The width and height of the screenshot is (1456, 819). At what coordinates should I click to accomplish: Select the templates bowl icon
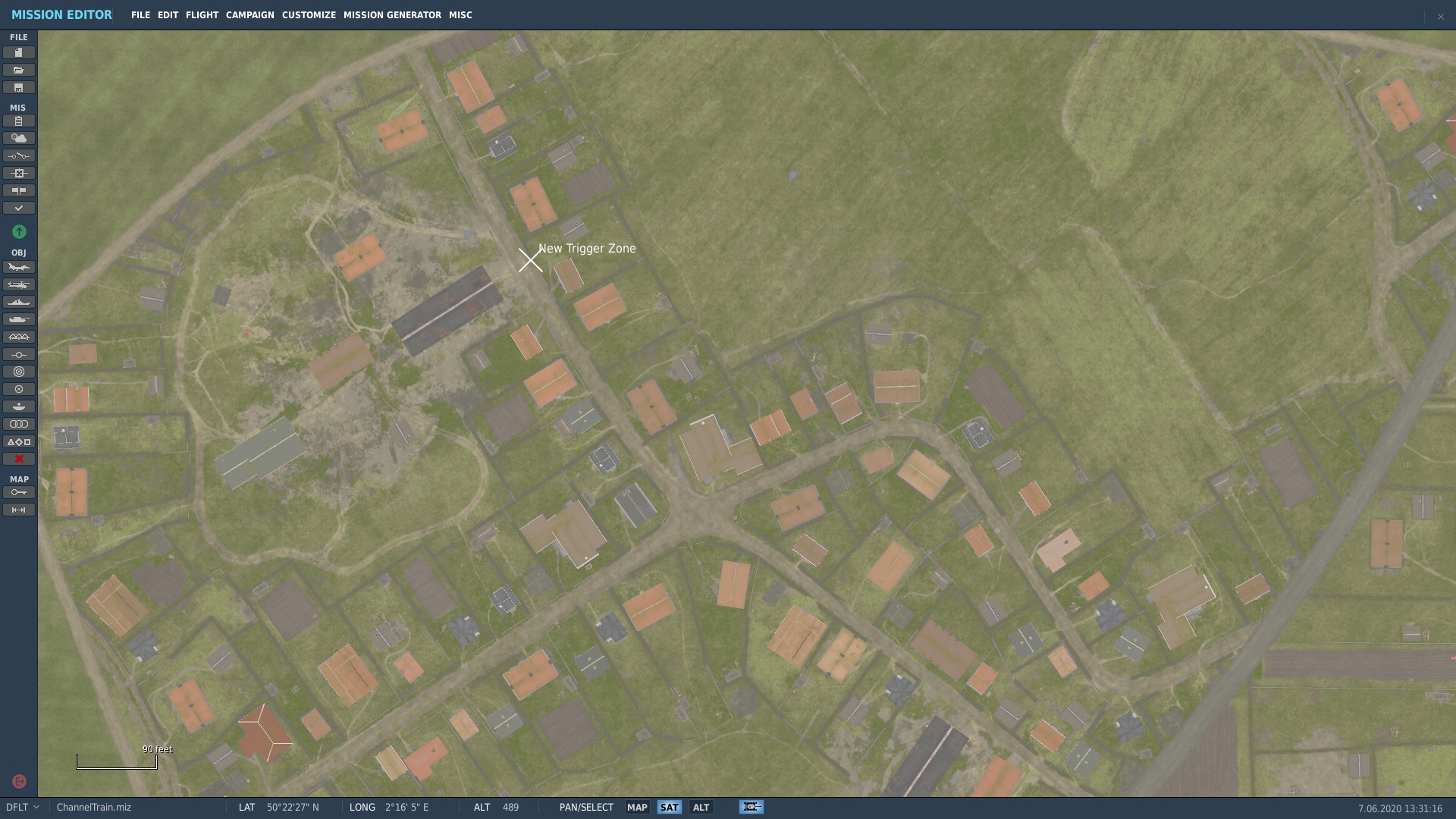pos(19,406)
